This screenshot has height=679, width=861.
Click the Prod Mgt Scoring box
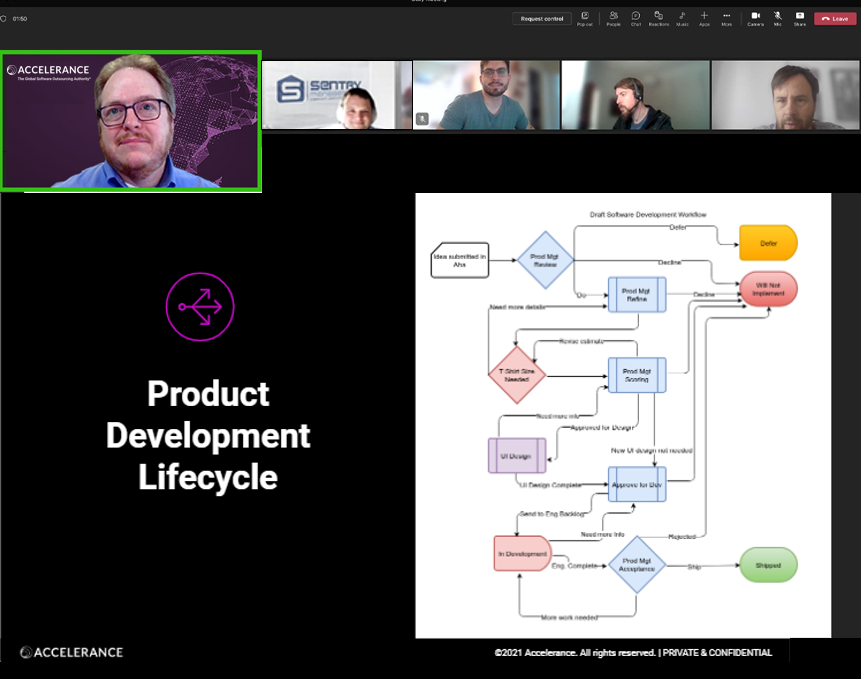637,375
